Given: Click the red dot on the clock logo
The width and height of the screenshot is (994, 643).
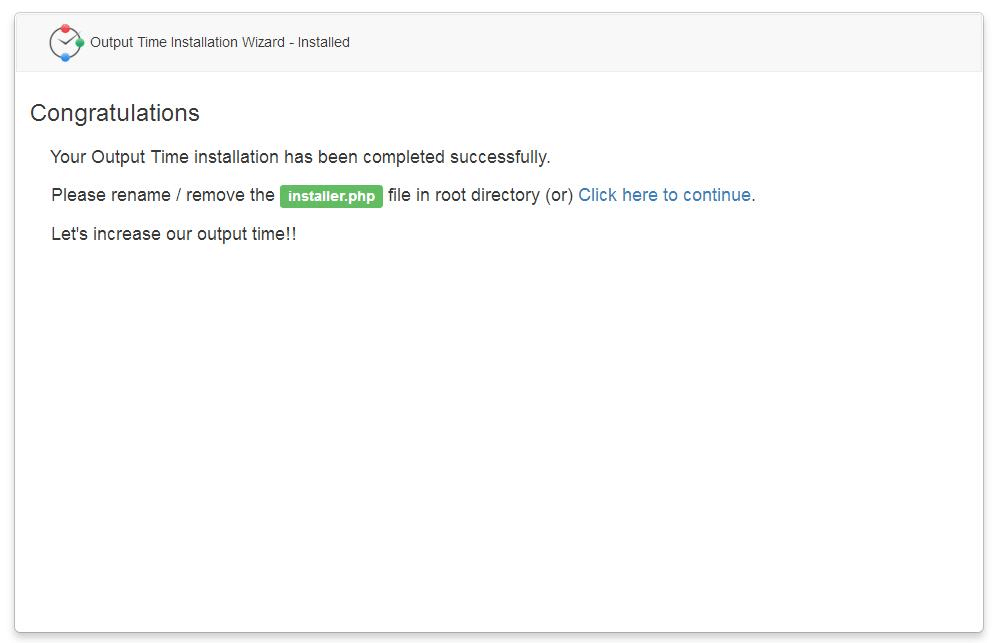Looking at the screenshot, I should click(x=65, y=29).
